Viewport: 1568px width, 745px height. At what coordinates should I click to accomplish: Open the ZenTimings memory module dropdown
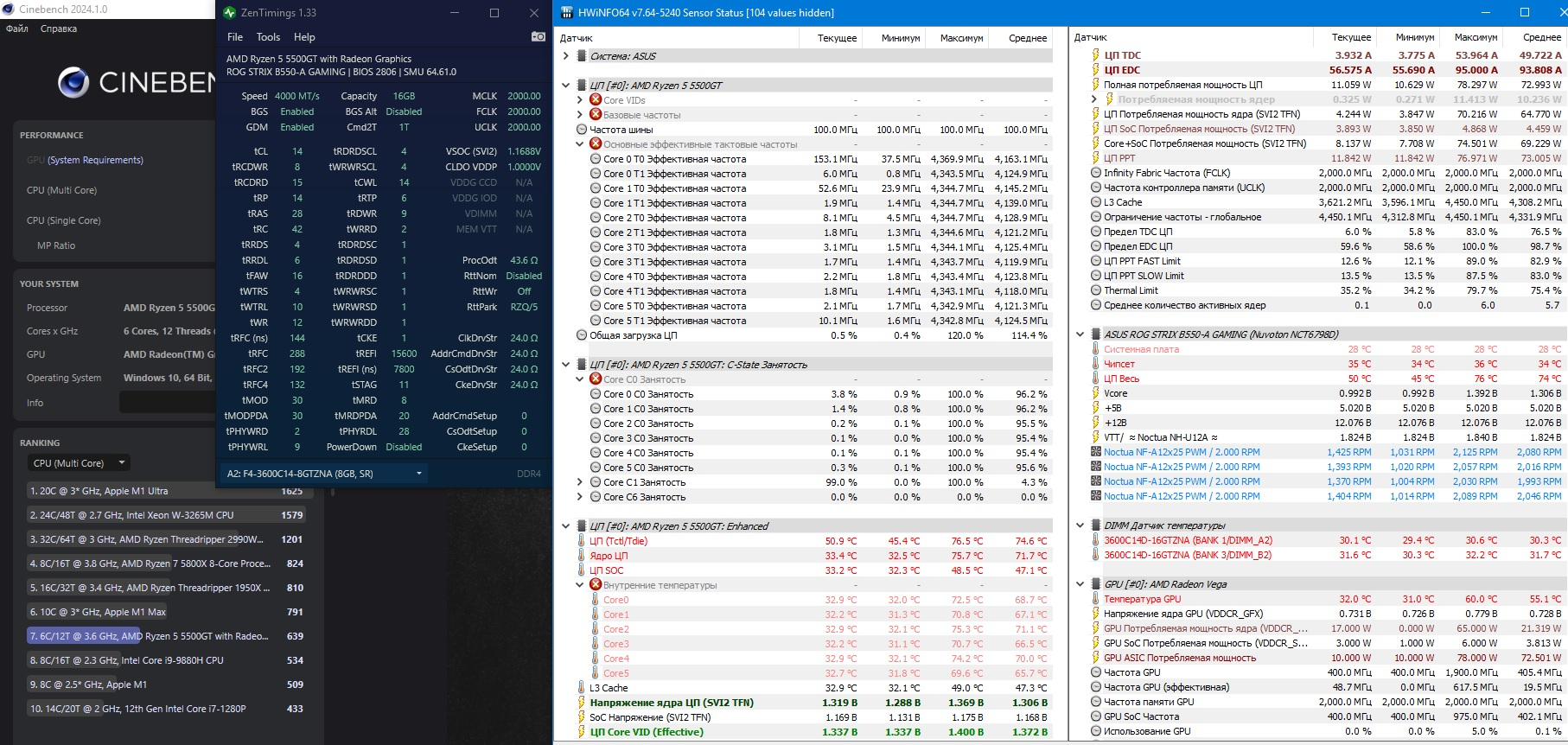pos(324,474)
